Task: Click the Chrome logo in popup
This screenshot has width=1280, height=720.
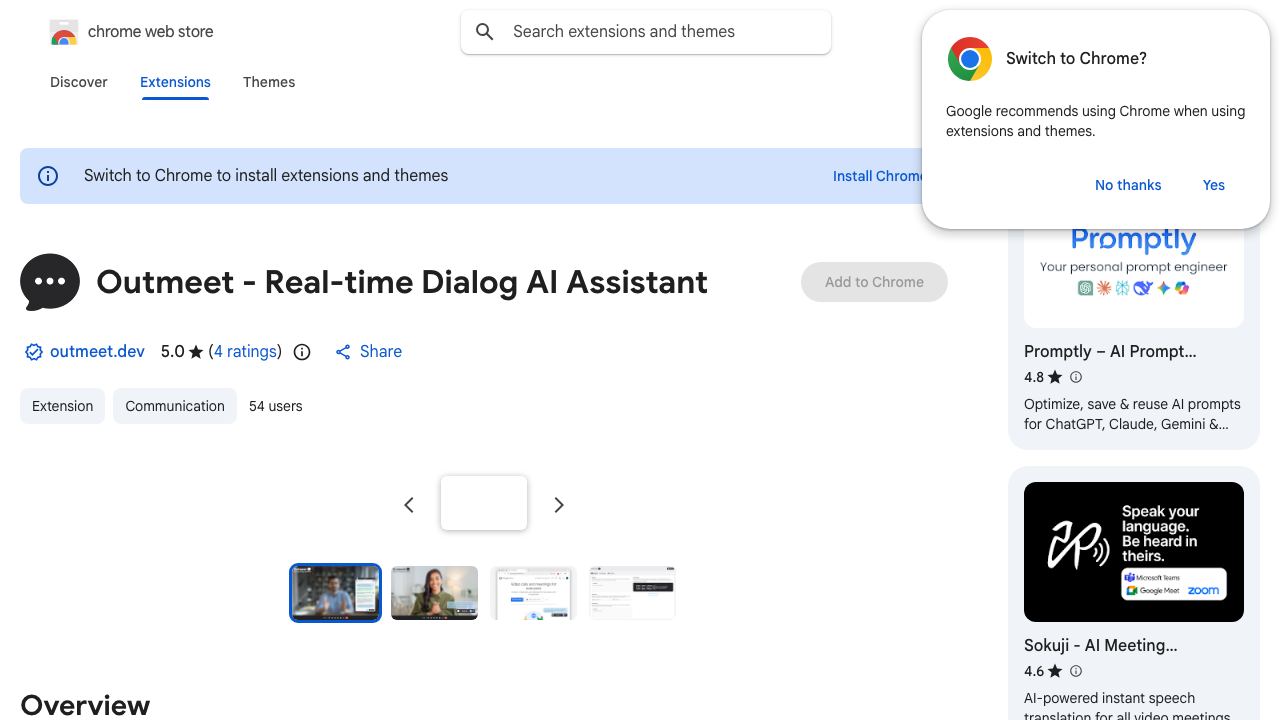Action: [x=970, y=59]
